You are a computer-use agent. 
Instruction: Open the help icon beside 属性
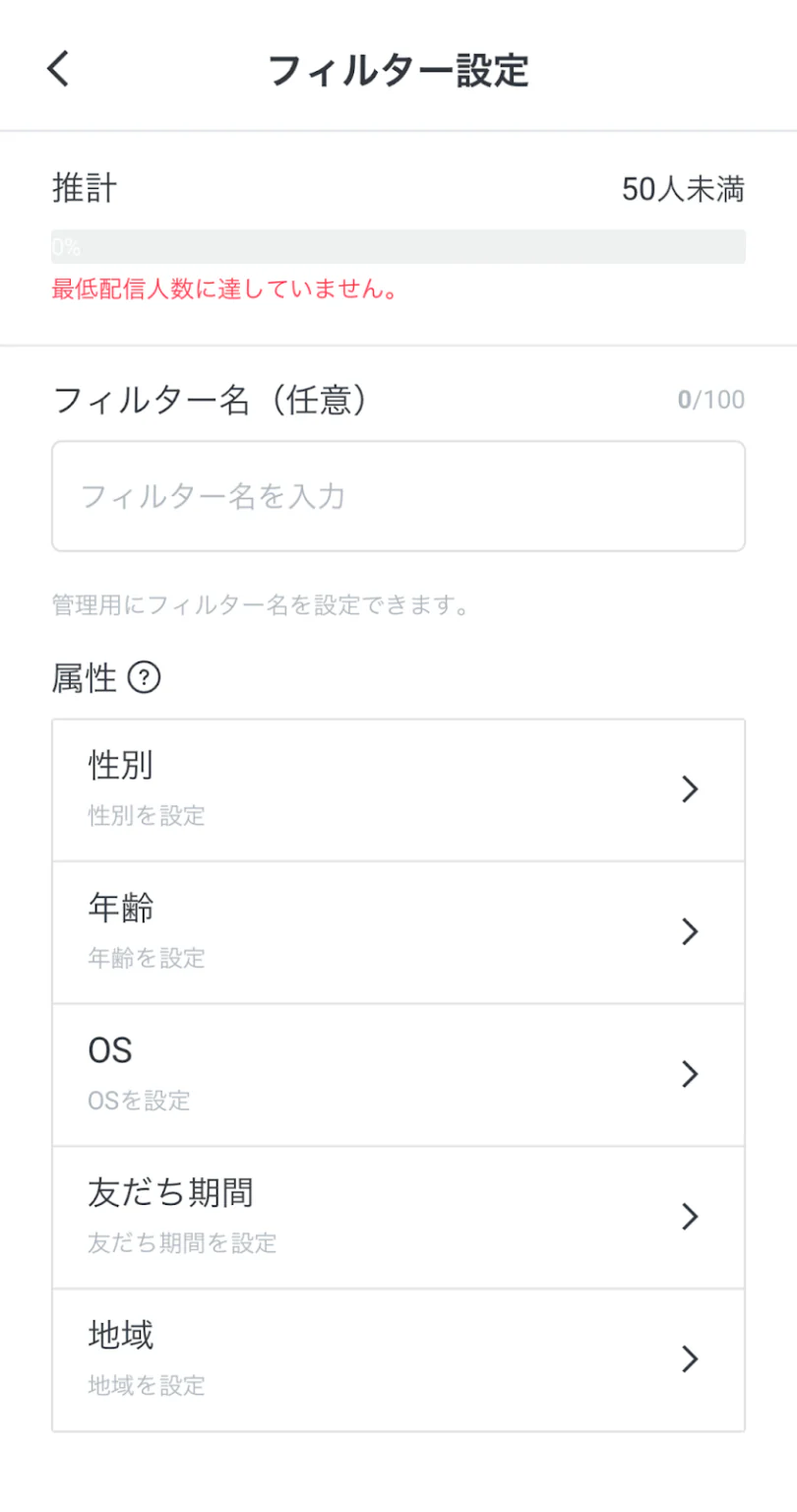pyautogui.click(x=145, y=678)
